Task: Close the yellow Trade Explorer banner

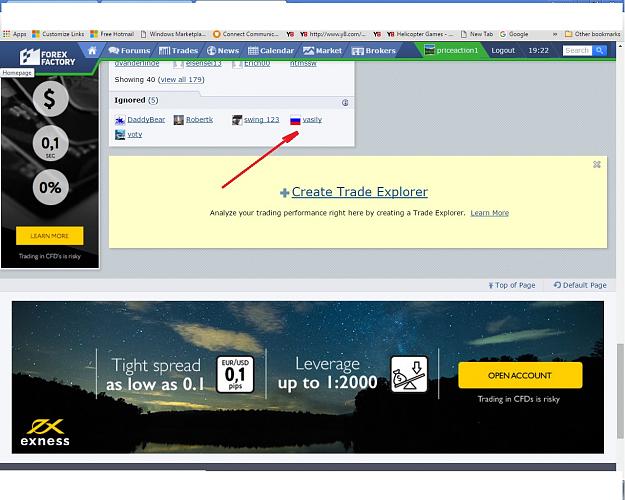Action: click(x=597, y=164)
